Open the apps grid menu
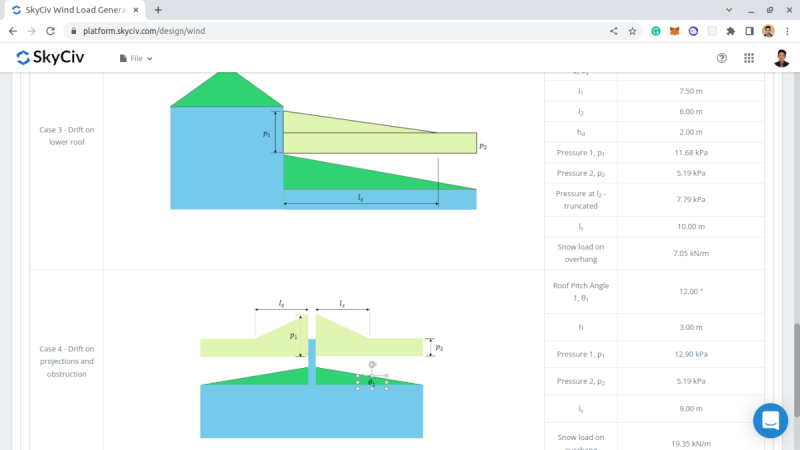Viewport: 800px width, 450px height. (749, 58)
